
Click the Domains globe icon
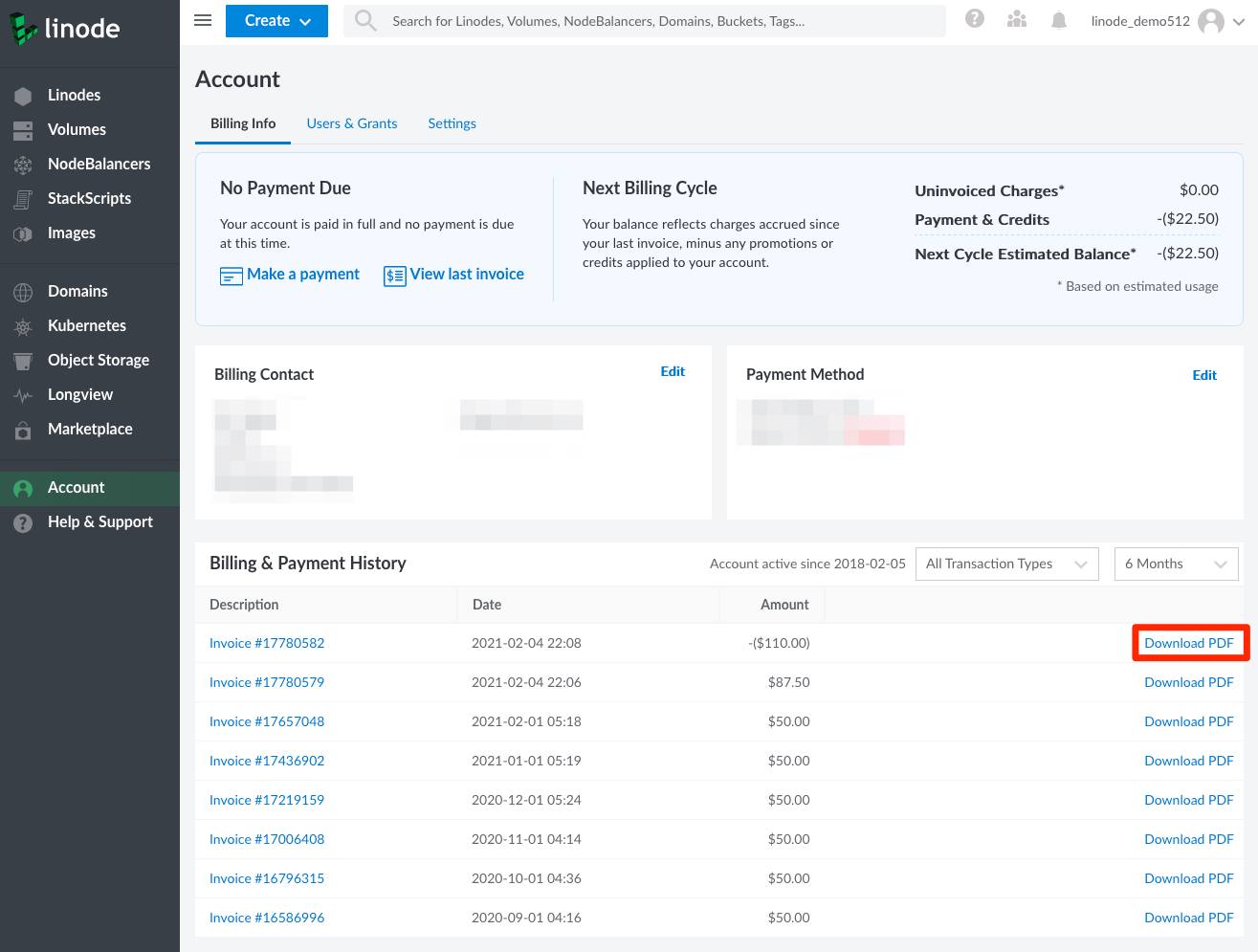tap(22, 291)
